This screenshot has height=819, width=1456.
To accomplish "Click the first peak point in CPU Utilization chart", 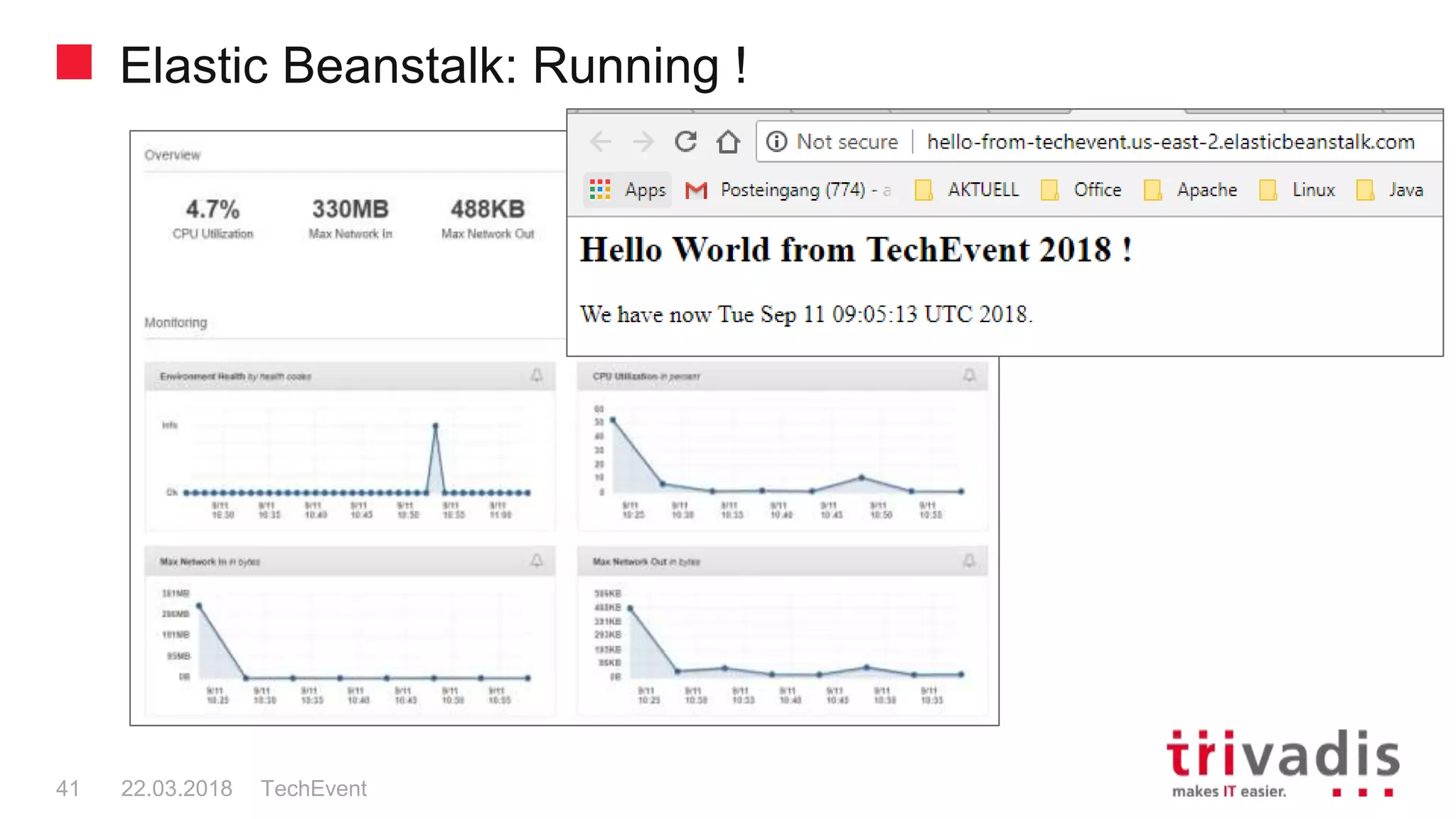I will [x=613, y=420].
